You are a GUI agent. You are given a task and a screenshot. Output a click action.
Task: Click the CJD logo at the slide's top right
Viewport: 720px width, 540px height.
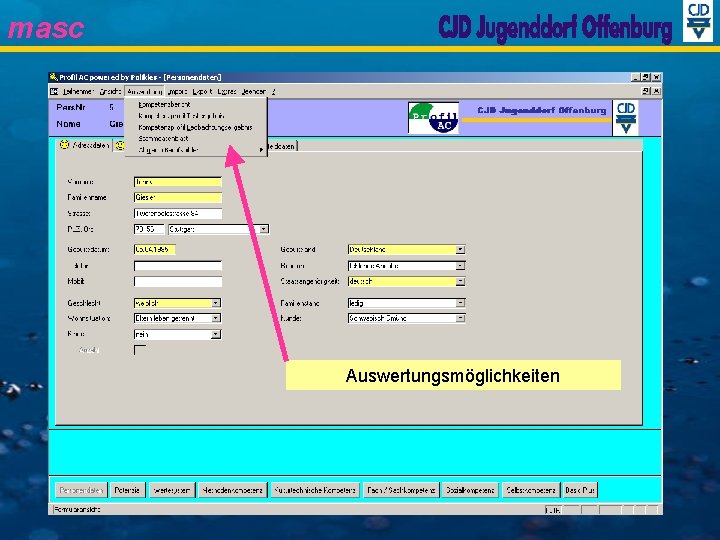698,21
